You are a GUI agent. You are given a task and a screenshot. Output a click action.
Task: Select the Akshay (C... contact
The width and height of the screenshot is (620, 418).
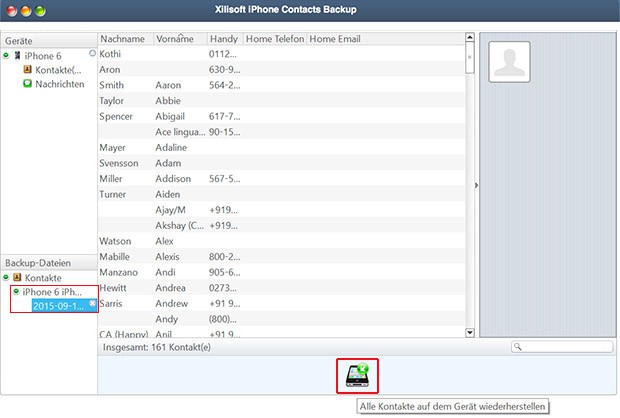[282, 225]
